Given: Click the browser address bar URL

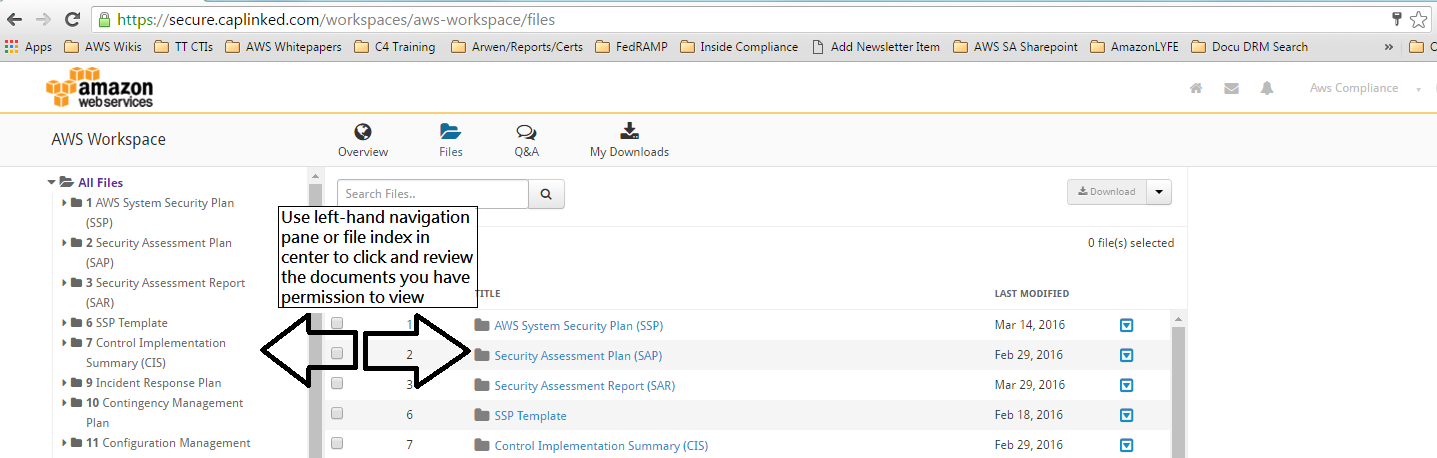Looking at the screenshot, I should [x=336, y=19].
